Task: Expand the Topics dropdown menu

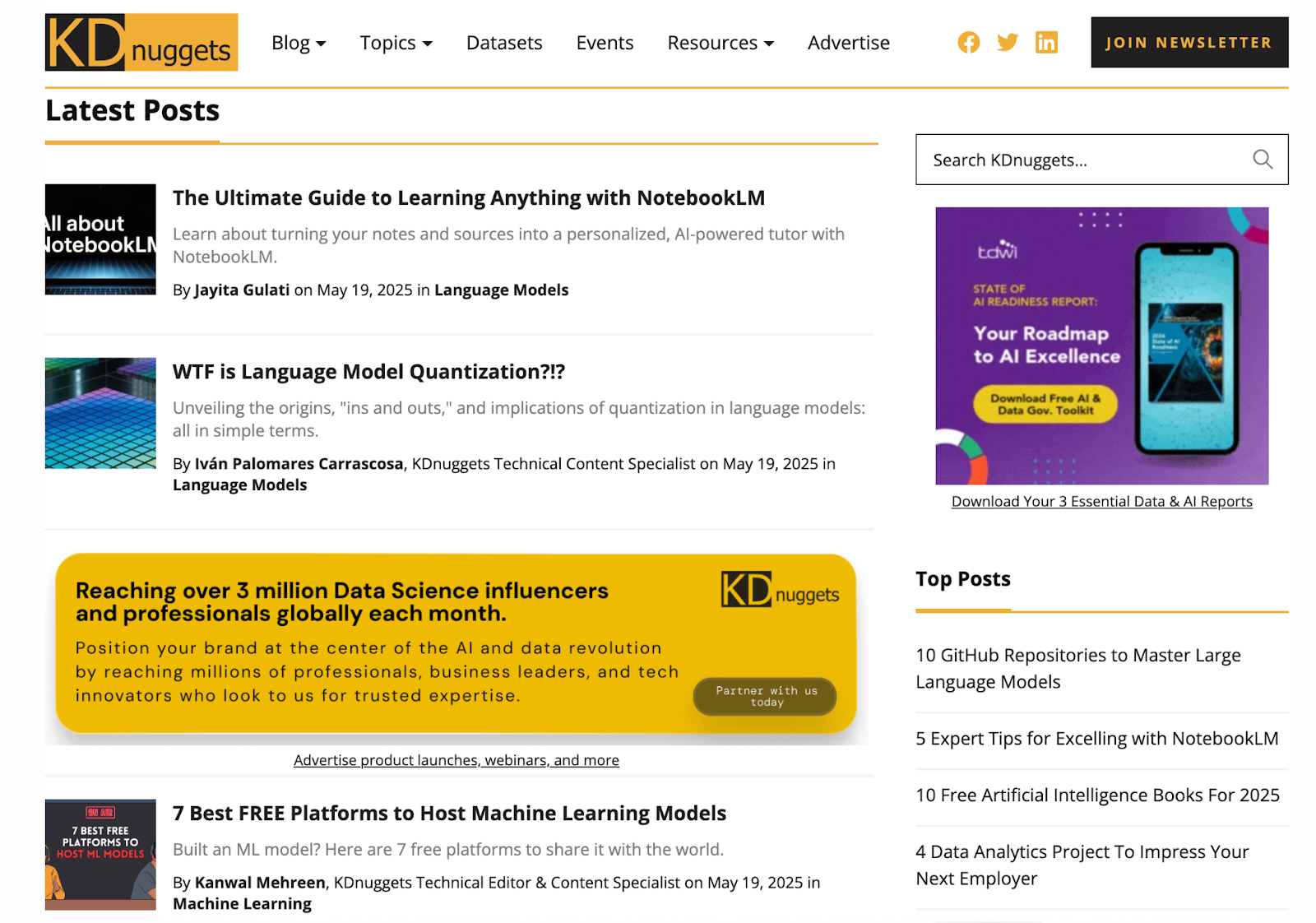Action: click(x=396, y=43)
